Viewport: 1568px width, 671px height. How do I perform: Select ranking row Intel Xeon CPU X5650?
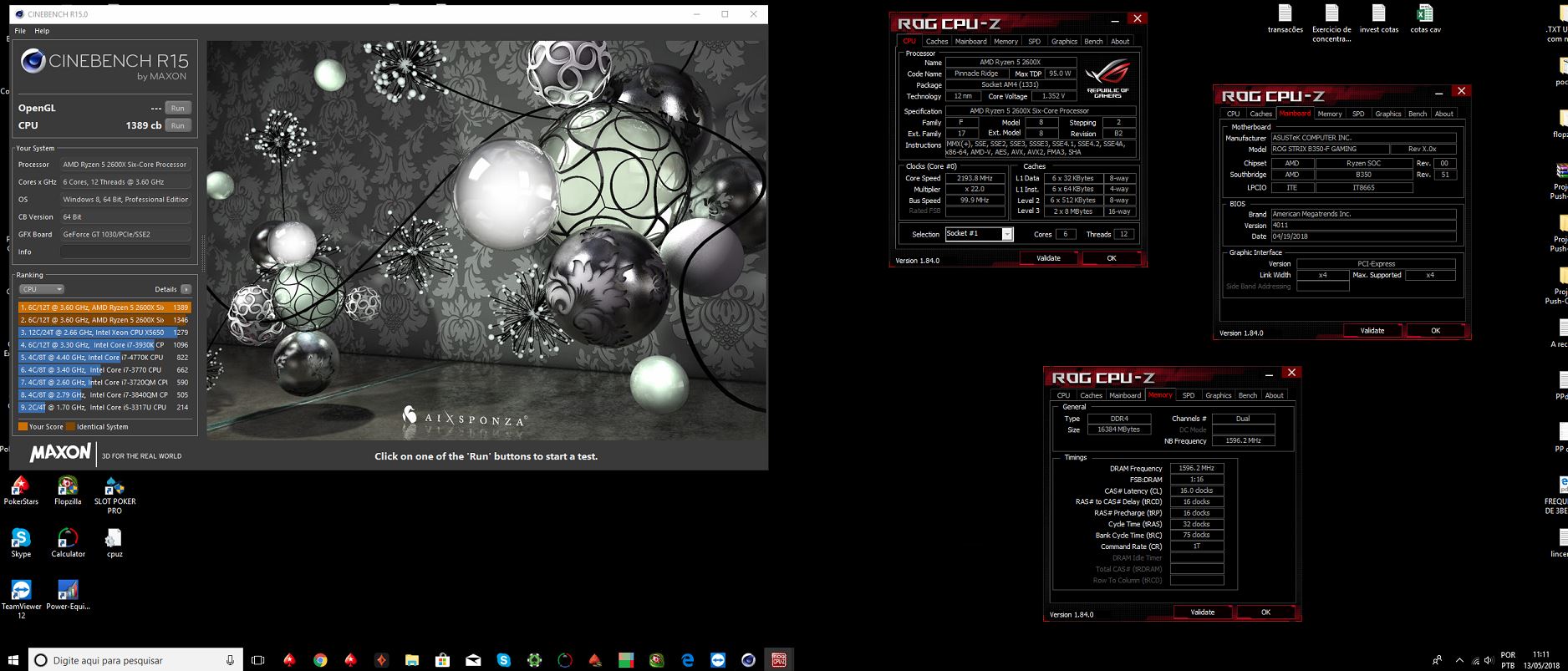[104, 333]
